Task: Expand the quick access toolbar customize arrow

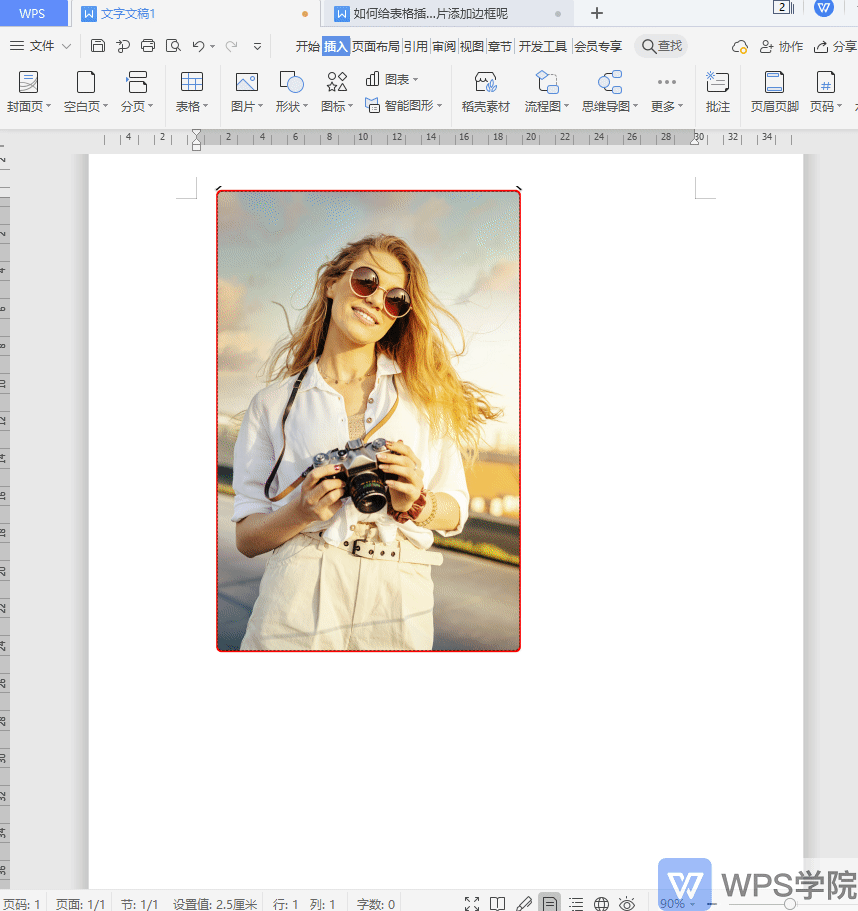Action: pos(257,46)
